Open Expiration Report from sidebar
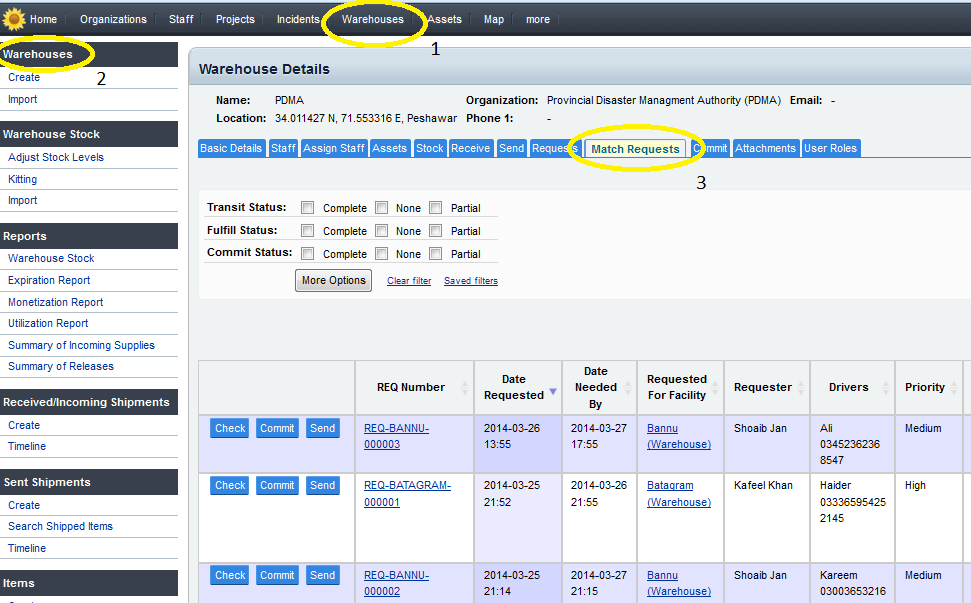 coord(49,280)
